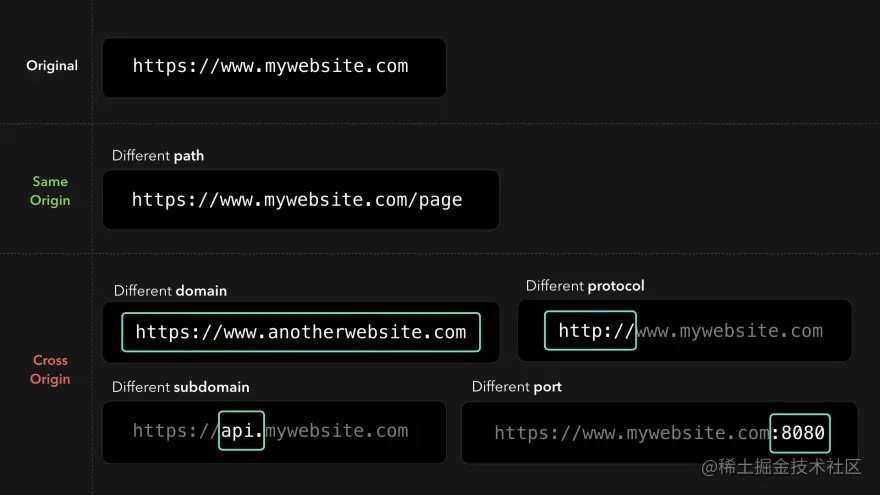Image resolution: width=880 pixels, height=495 pixels.
Task: Click dimmed https://www.mywebsite.com before :8080
Action: coord(631,433)
